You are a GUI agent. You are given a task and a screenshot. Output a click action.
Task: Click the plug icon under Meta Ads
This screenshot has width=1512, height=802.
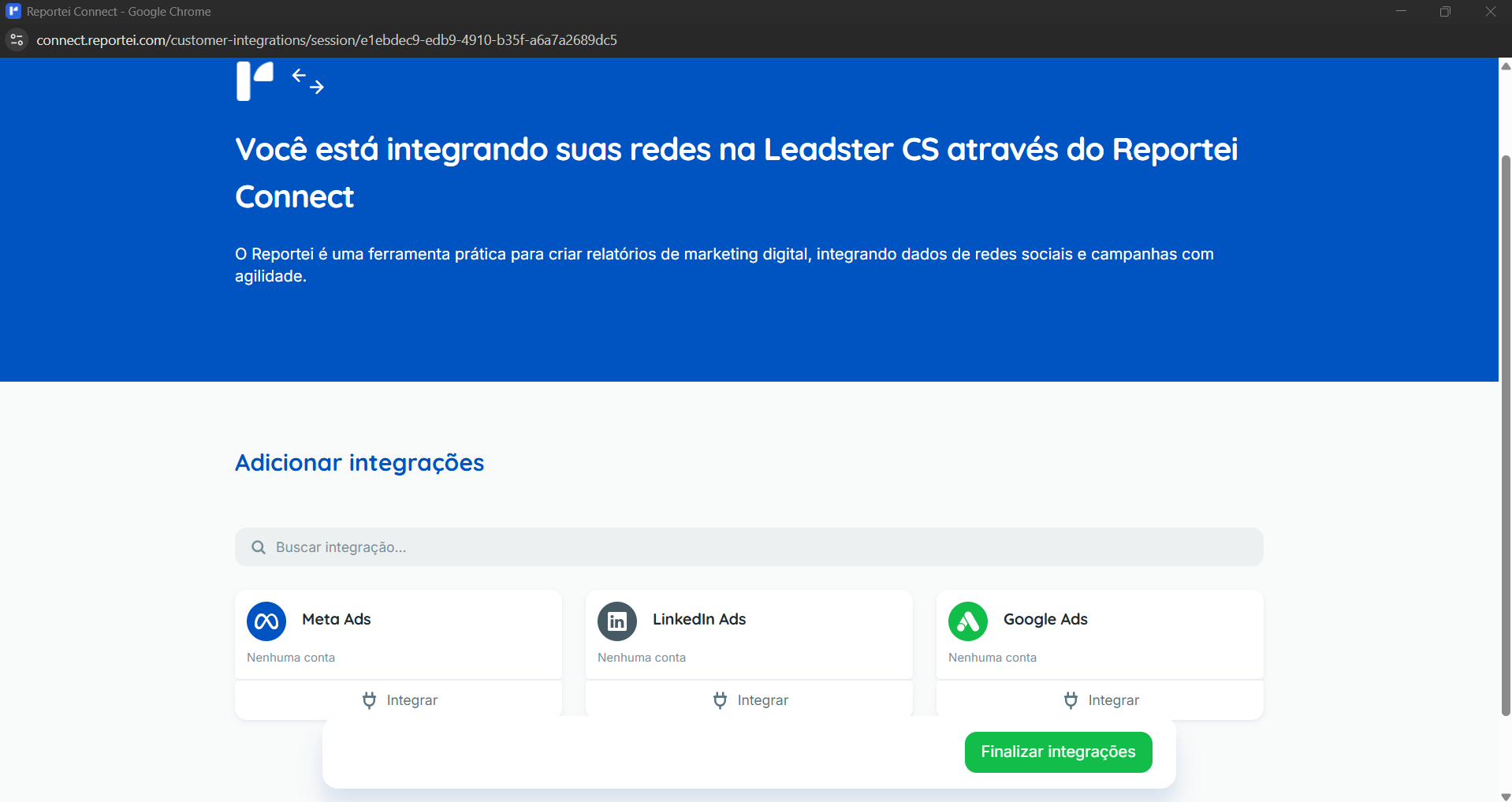click(369, 700)
